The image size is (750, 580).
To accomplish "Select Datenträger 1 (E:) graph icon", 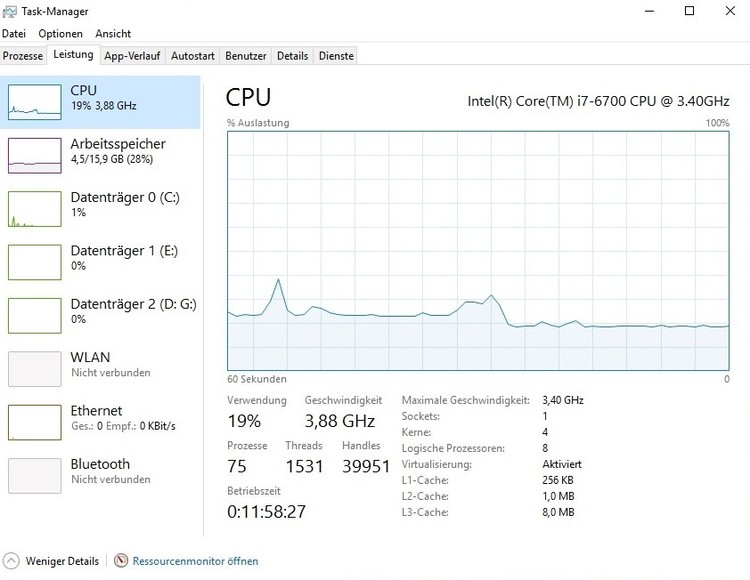I will [x=35, y=262].
